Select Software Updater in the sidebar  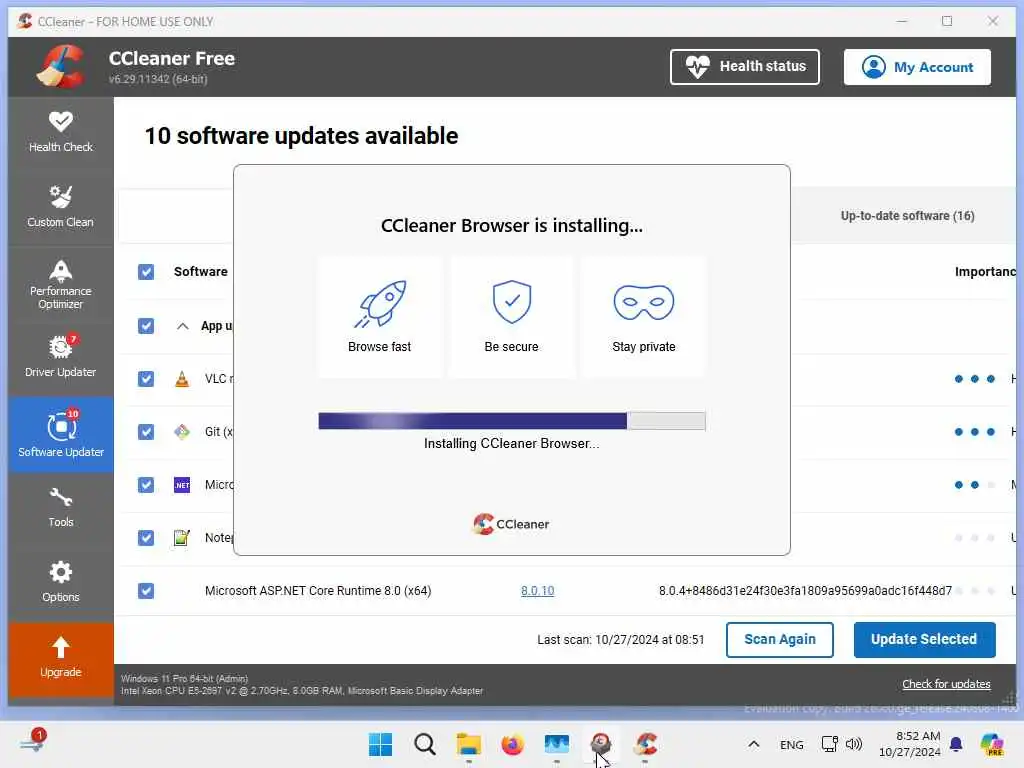pos(61,434)
